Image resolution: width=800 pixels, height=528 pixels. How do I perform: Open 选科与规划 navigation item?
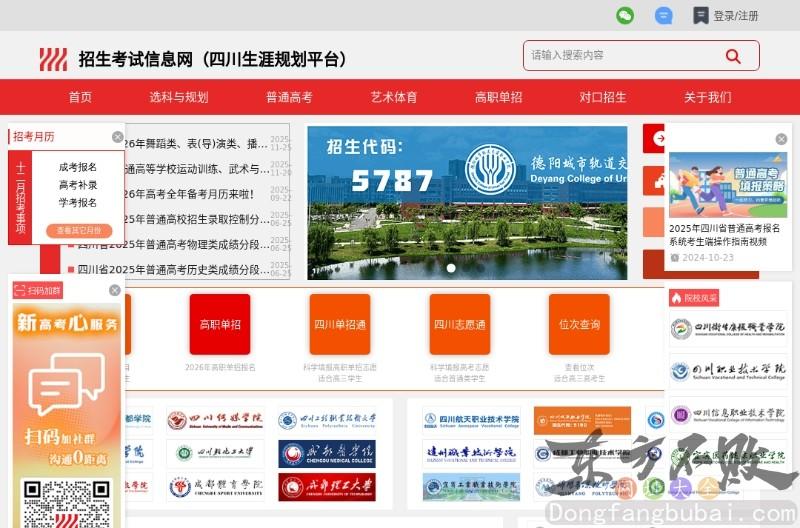[x=179, y=97]
